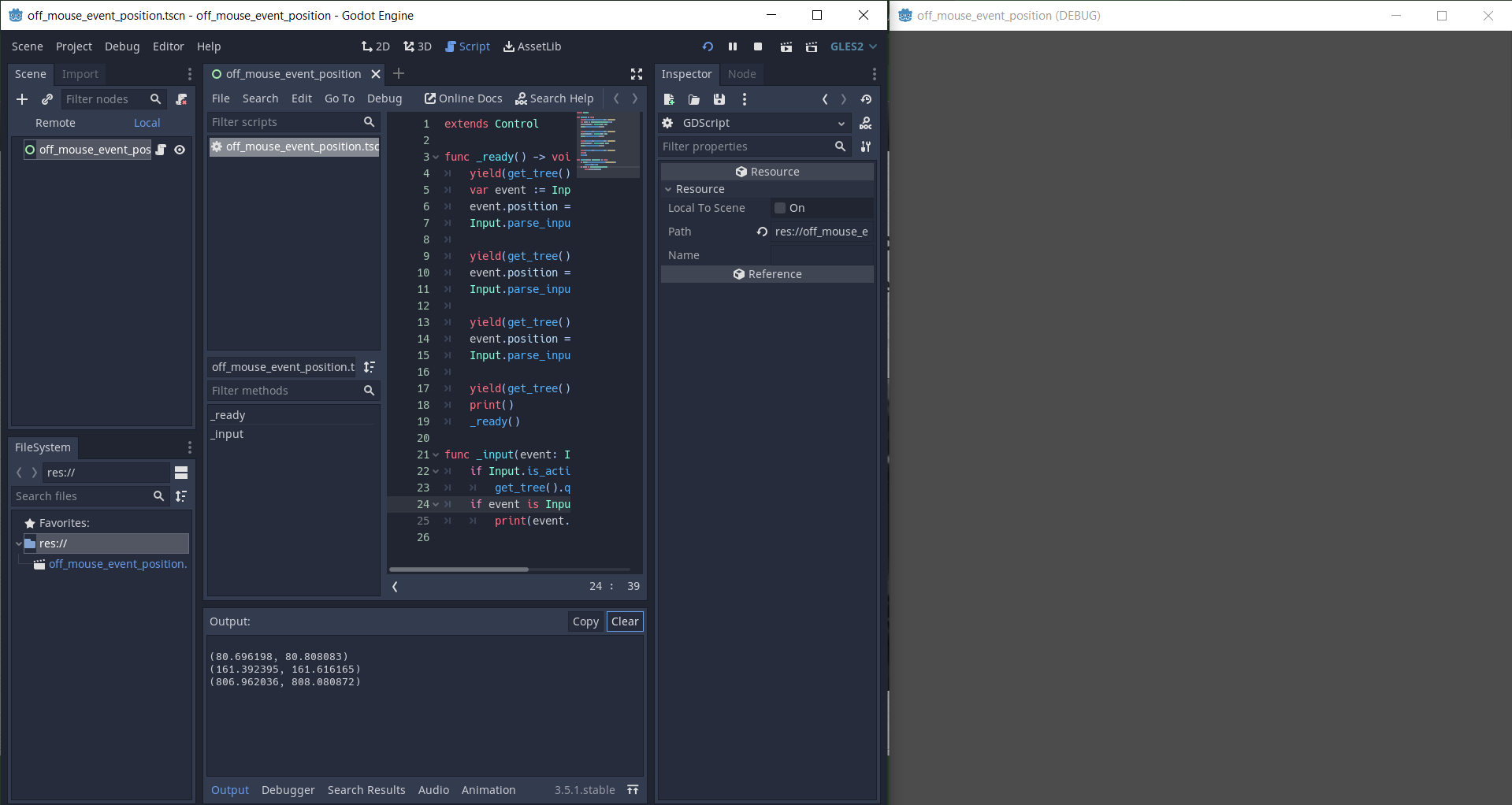Screen dimensions: 1512x805
Task: Toggle alphabetical method sorting icon
Action: click(x=370, y=367)
